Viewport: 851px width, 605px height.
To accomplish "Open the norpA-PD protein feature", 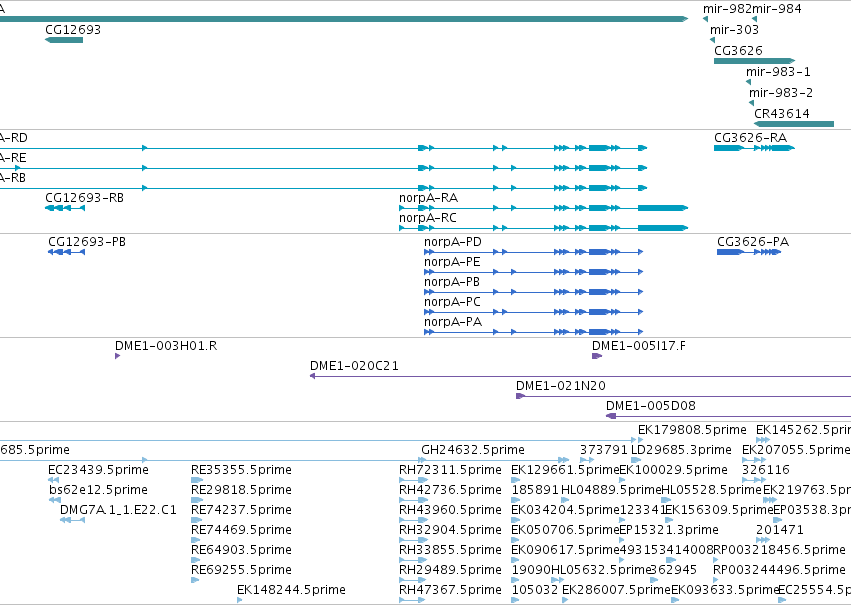I will pos(534,252).
